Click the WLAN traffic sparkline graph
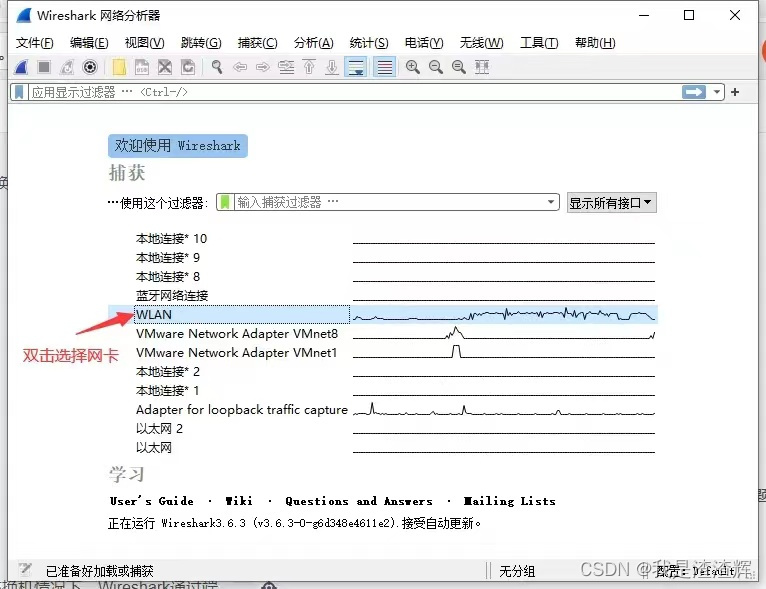The image size is (766, 589). point(504,315)
